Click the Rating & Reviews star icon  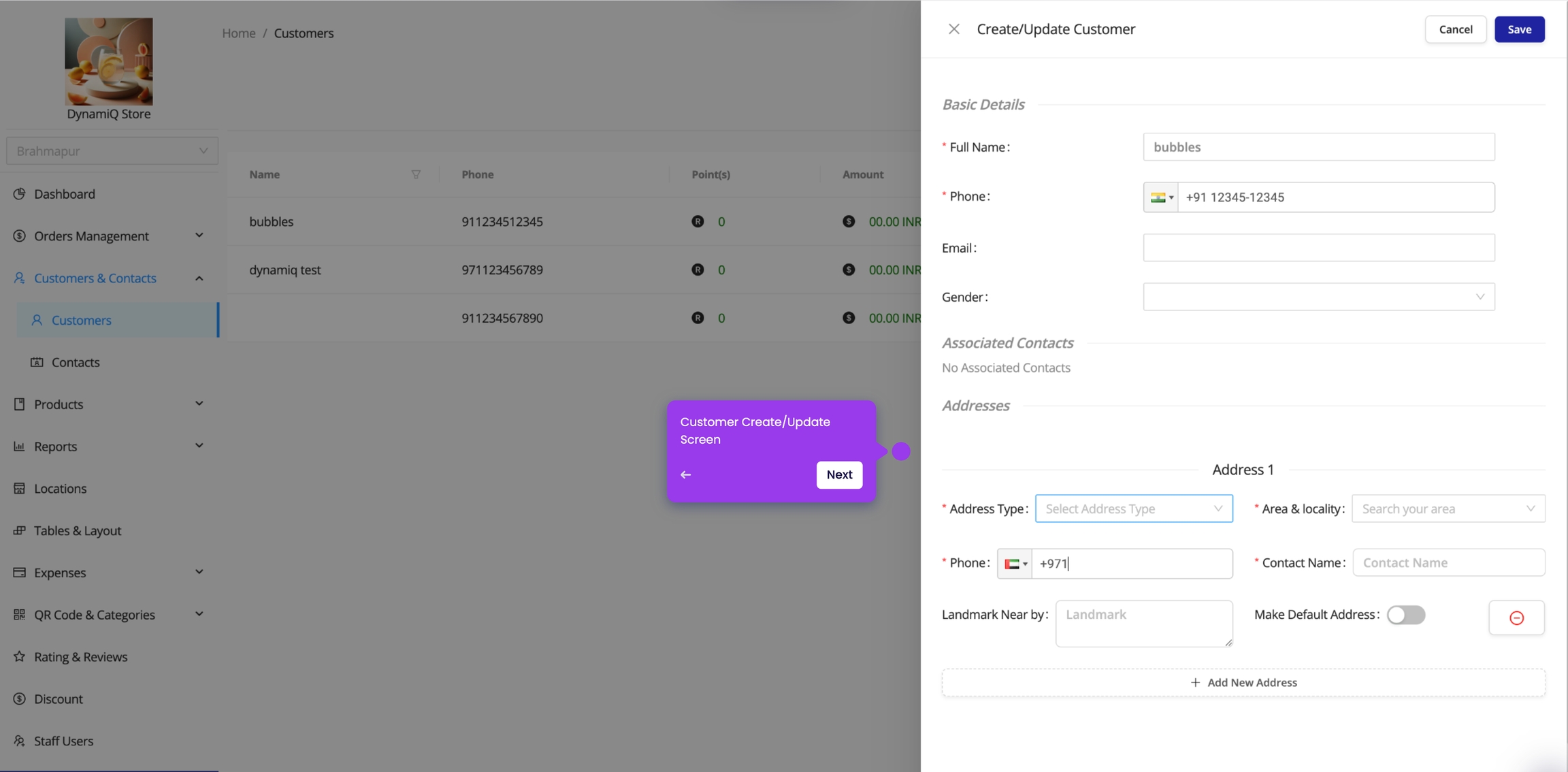pos(19,656)
